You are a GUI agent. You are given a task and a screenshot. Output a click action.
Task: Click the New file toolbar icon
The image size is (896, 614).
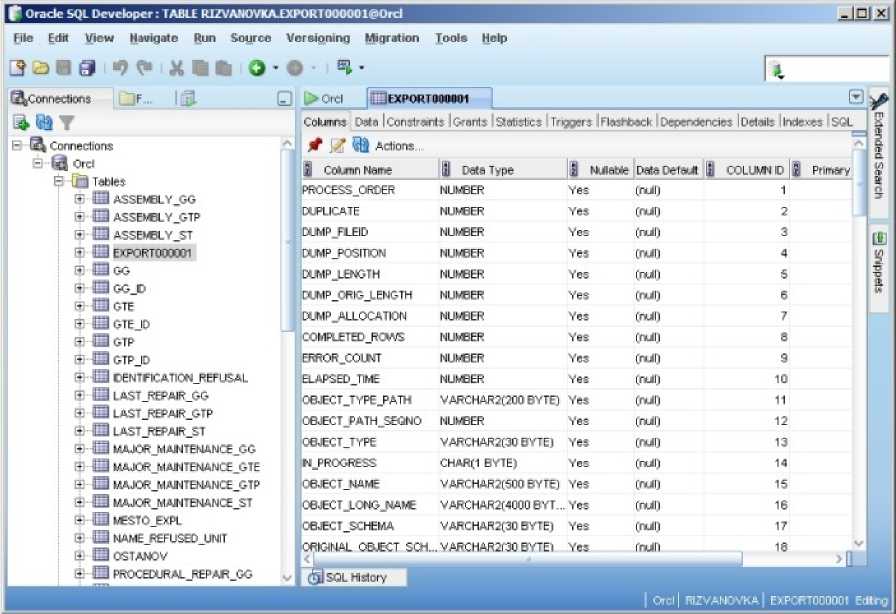point(18,68)
